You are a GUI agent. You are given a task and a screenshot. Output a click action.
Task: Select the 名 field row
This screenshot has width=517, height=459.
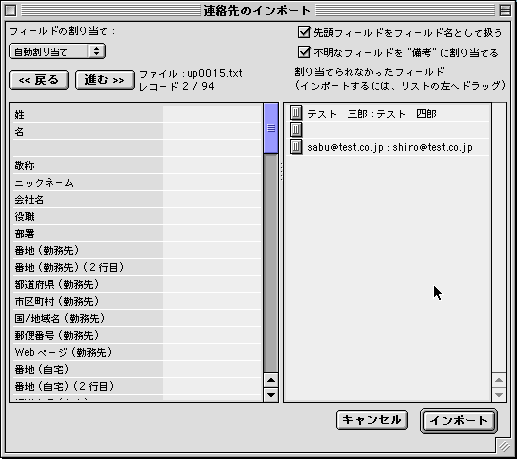point(137,131)
